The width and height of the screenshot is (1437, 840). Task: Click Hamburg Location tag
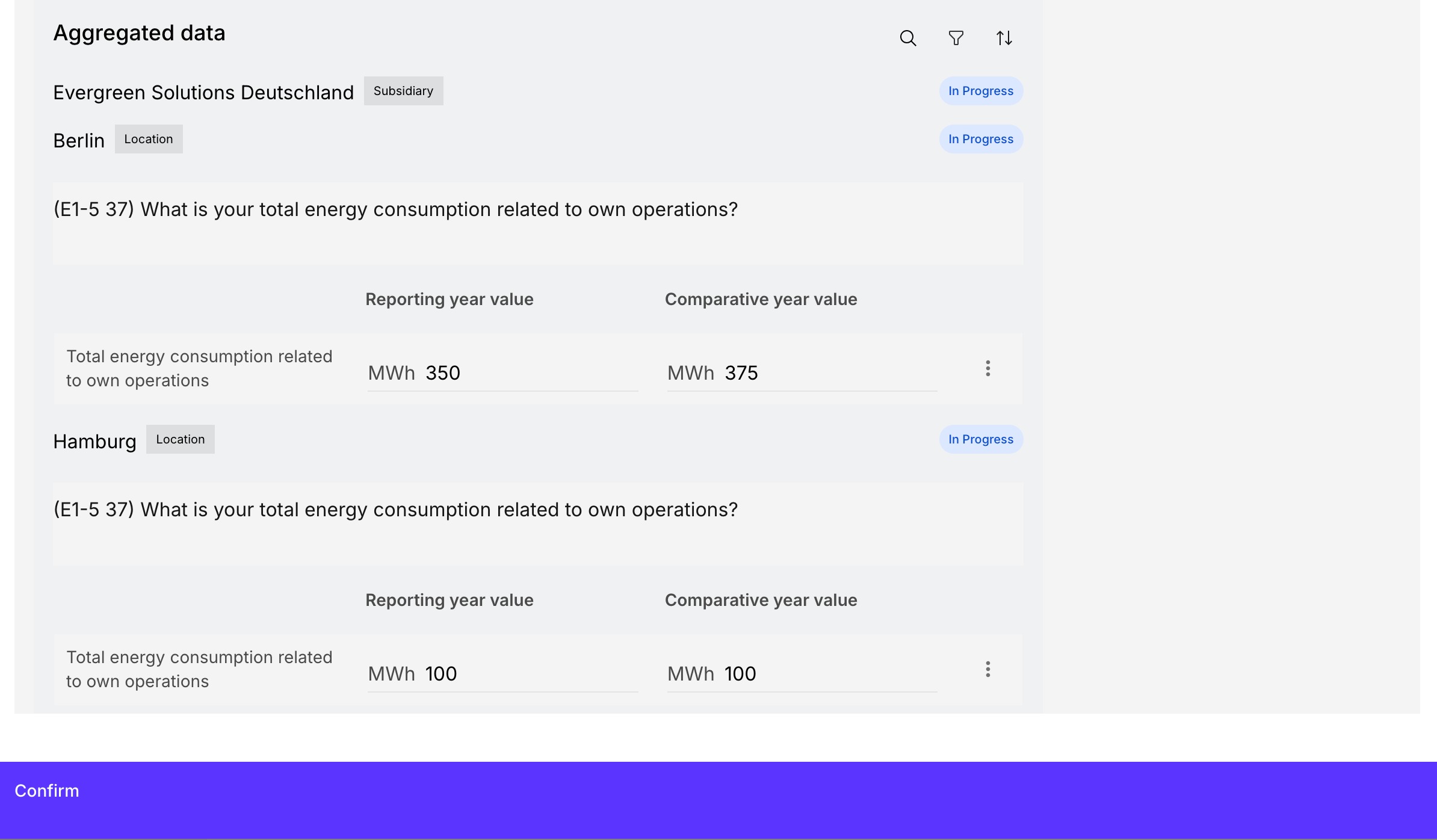(180, 439)
